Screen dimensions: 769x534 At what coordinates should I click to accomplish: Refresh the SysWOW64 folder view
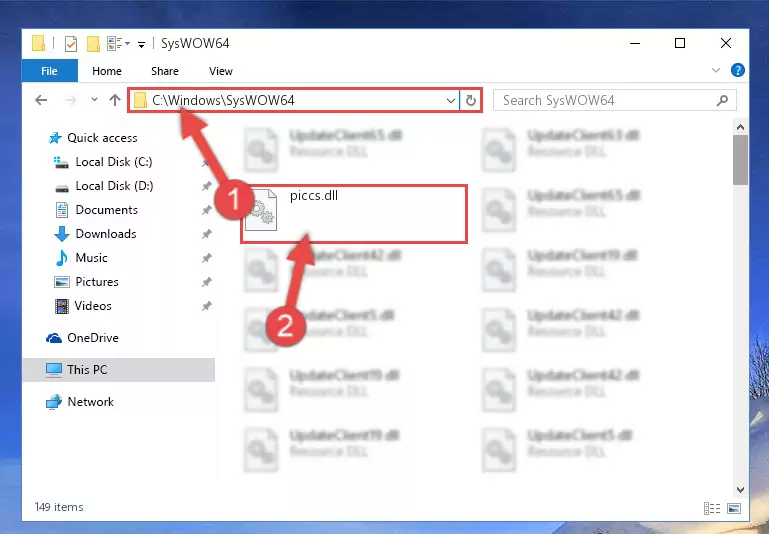471,101
